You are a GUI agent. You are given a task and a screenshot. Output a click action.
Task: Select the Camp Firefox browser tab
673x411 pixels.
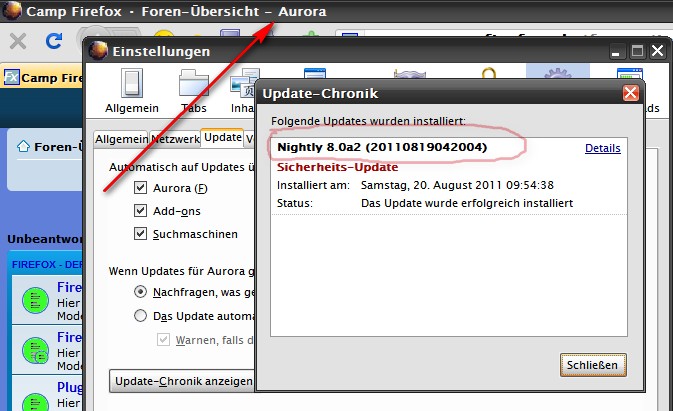click(x=43, y=78)
